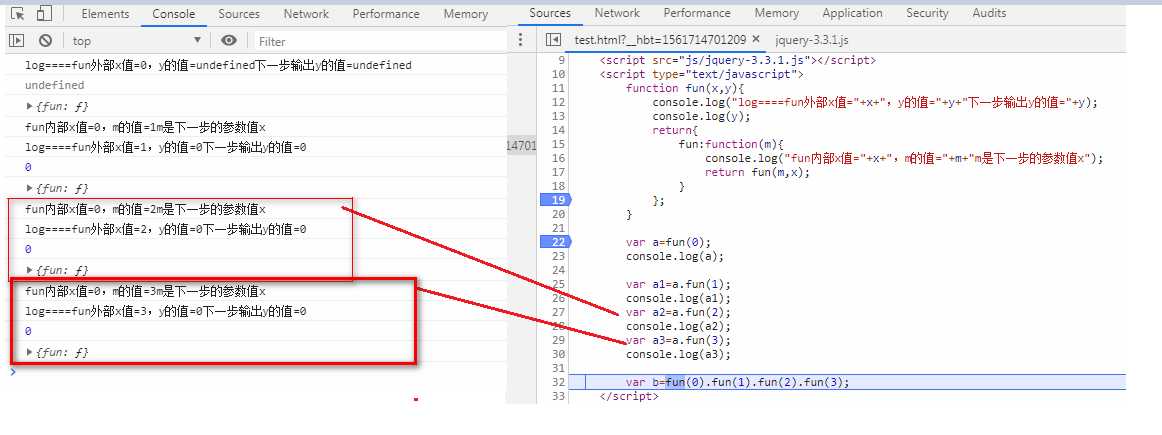Open the right-hand Network tab
1162x435 pixels.
pyautogui.click(x=617, y=13)
